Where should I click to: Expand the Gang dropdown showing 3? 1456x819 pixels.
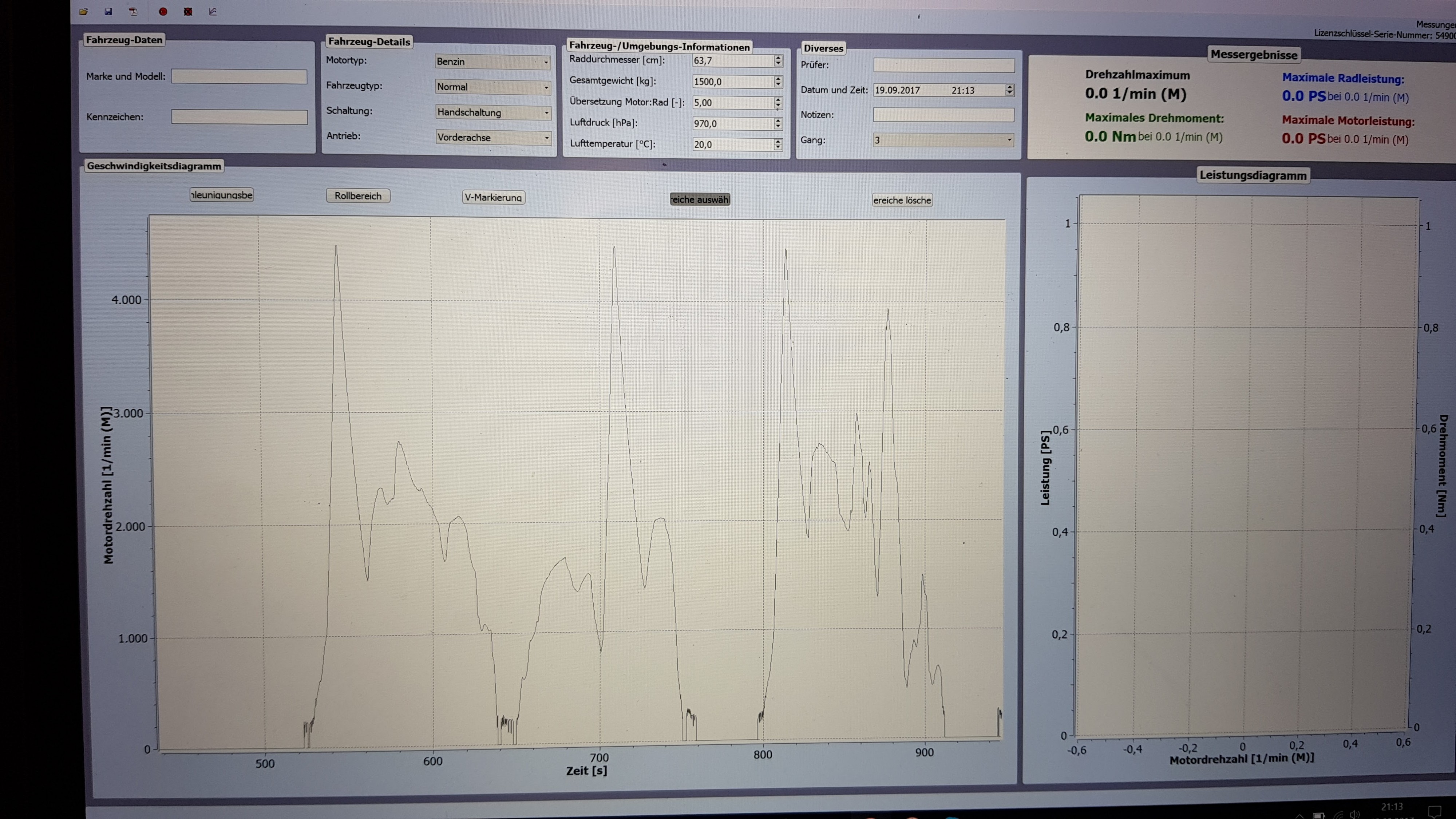pos(943,140)
